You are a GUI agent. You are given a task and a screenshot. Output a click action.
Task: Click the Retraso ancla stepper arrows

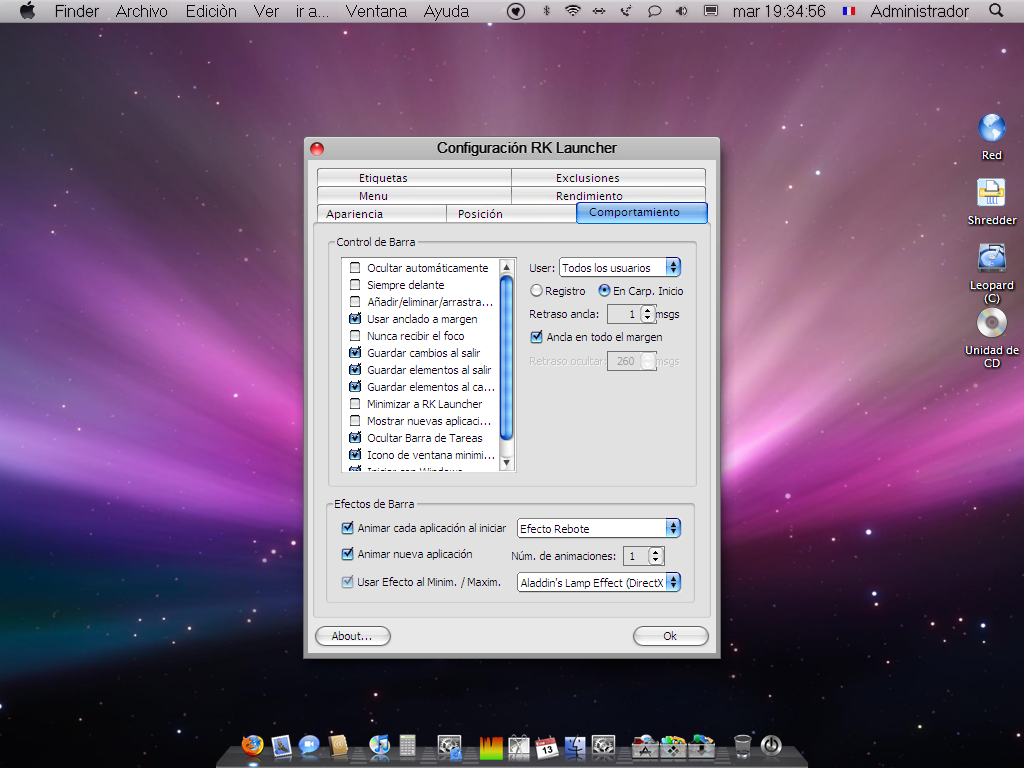[x=647, y=314]
